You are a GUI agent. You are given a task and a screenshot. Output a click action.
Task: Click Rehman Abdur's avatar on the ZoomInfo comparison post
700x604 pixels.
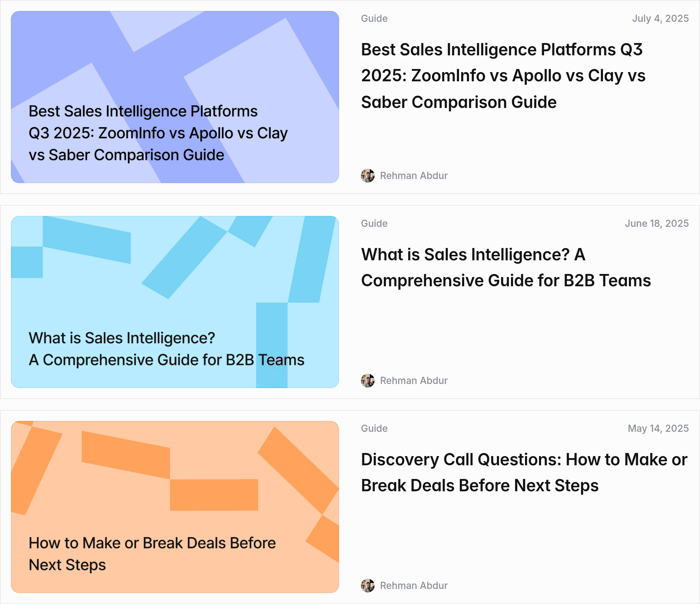pyautogui.click(x=368, y=176)
